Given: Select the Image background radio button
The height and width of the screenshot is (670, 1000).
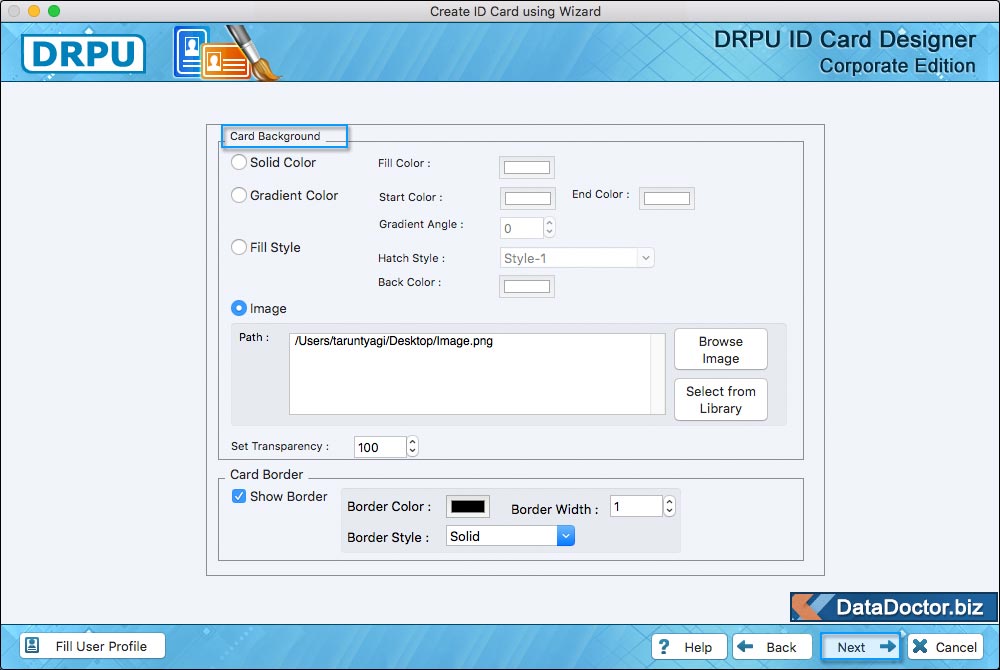Looking at the screenshot, I should tap(239, 308).
